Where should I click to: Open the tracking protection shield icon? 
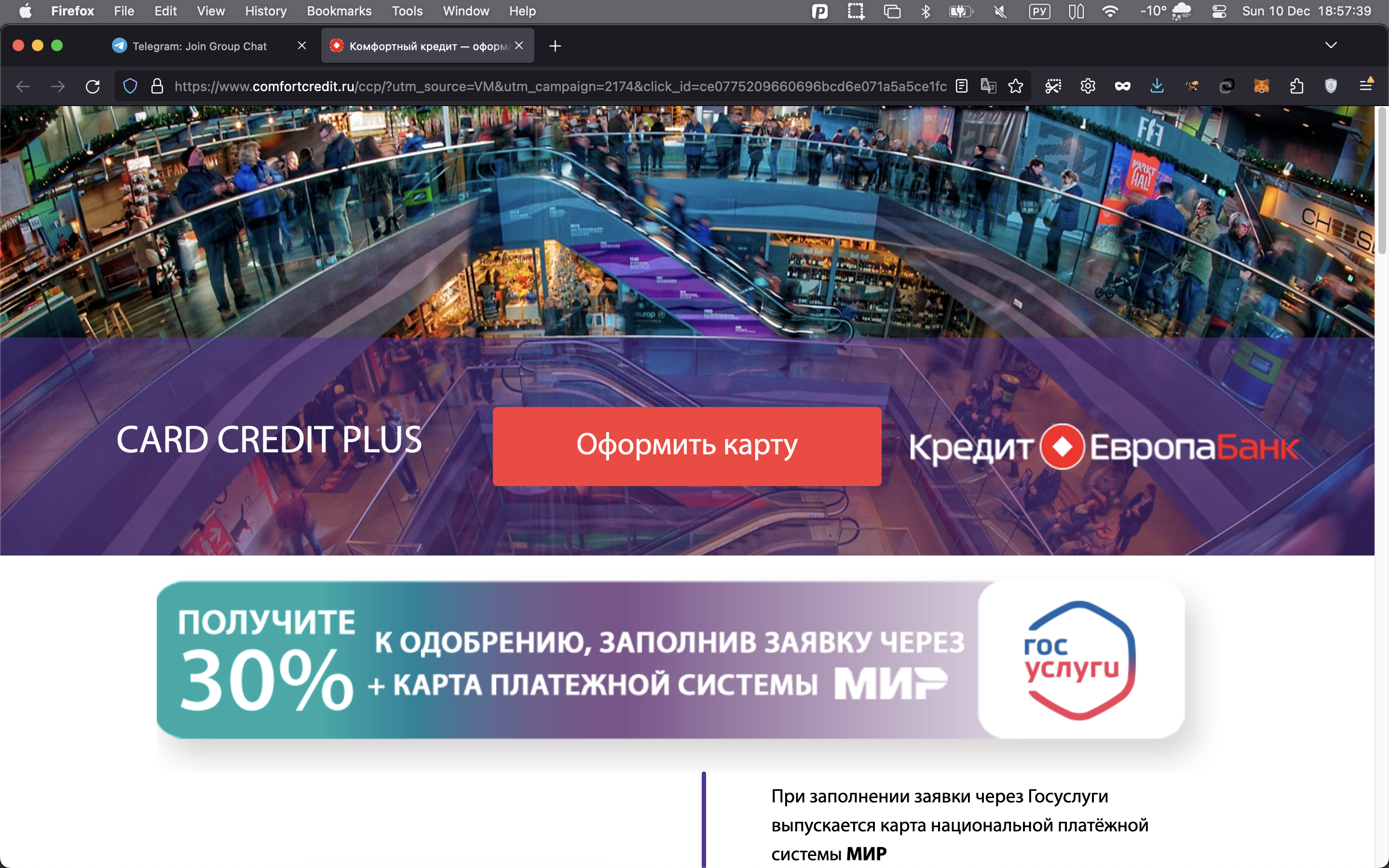(130, 87)
